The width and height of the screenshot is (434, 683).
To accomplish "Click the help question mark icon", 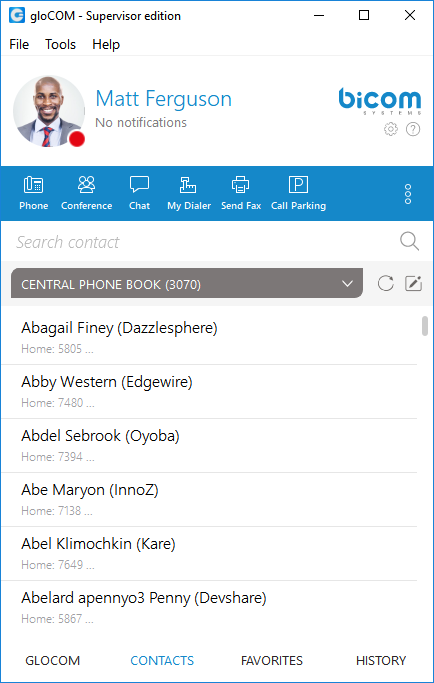I will tap(413, 129).
